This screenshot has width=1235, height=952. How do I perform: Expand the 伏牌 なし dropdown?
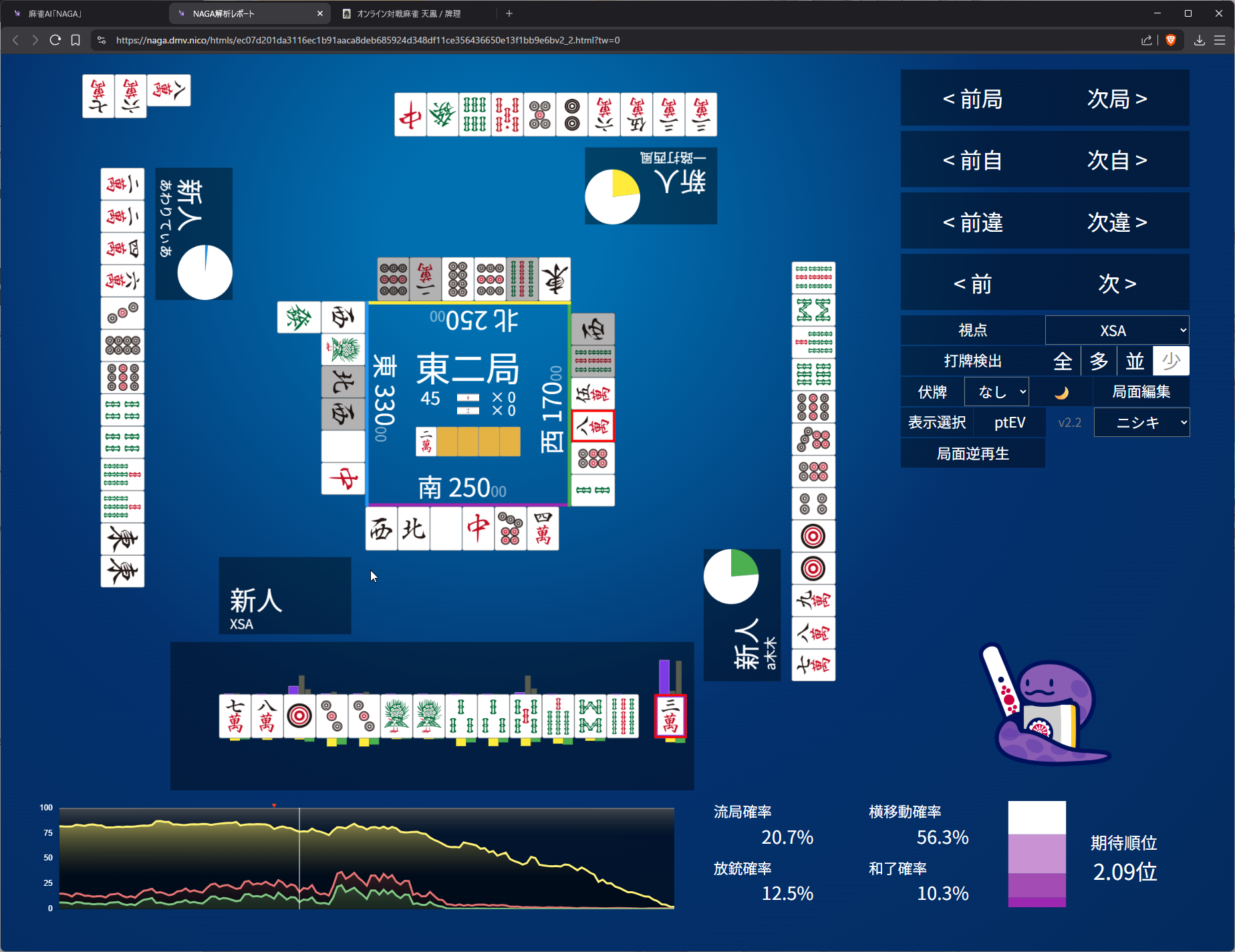tap(996, 392)
